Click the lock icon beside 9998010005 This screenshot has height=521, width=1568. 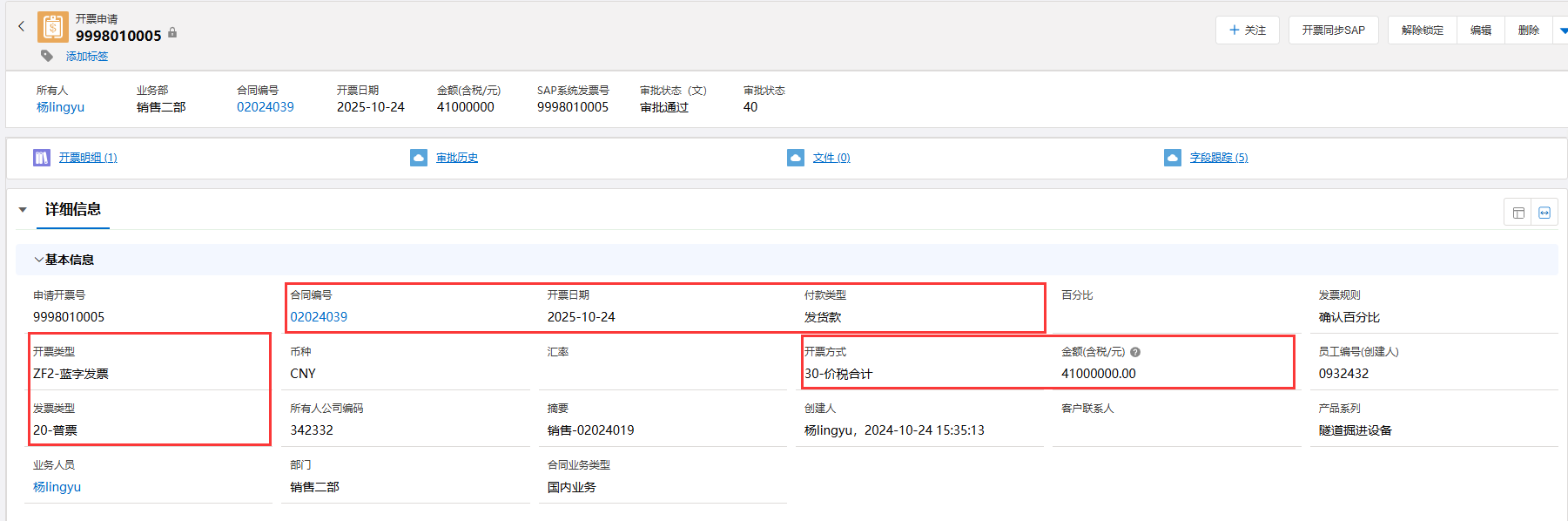[x=172, y=33]
